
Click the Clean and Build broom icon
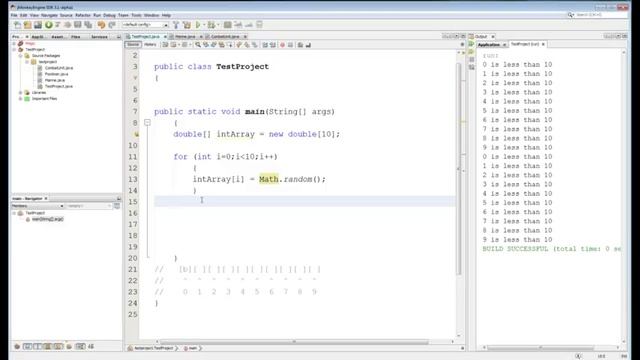[x=187, y=25]
